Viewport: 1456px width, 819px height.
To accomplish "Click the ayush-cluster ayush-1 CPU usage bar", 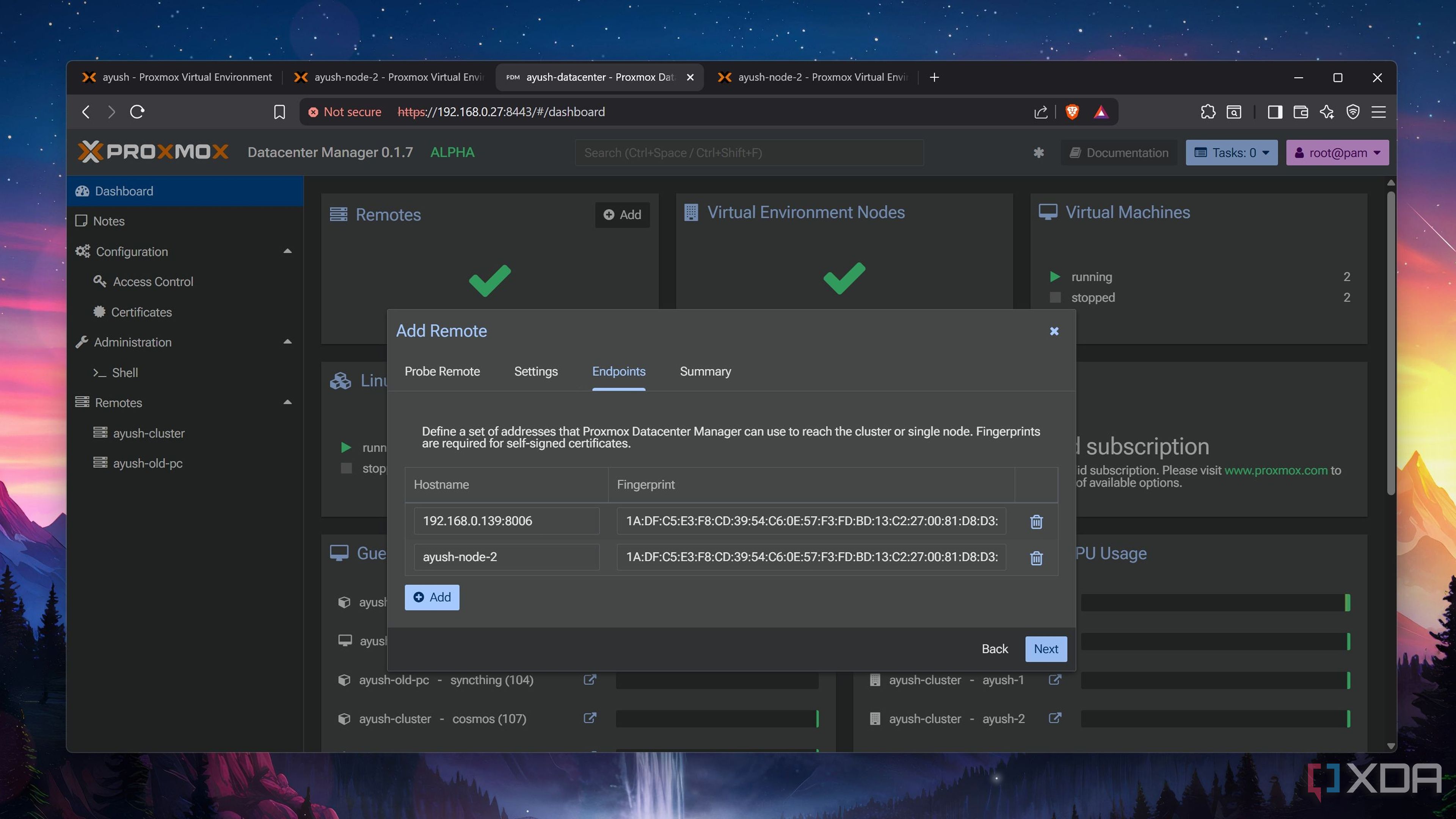I will click(1215, 680).
